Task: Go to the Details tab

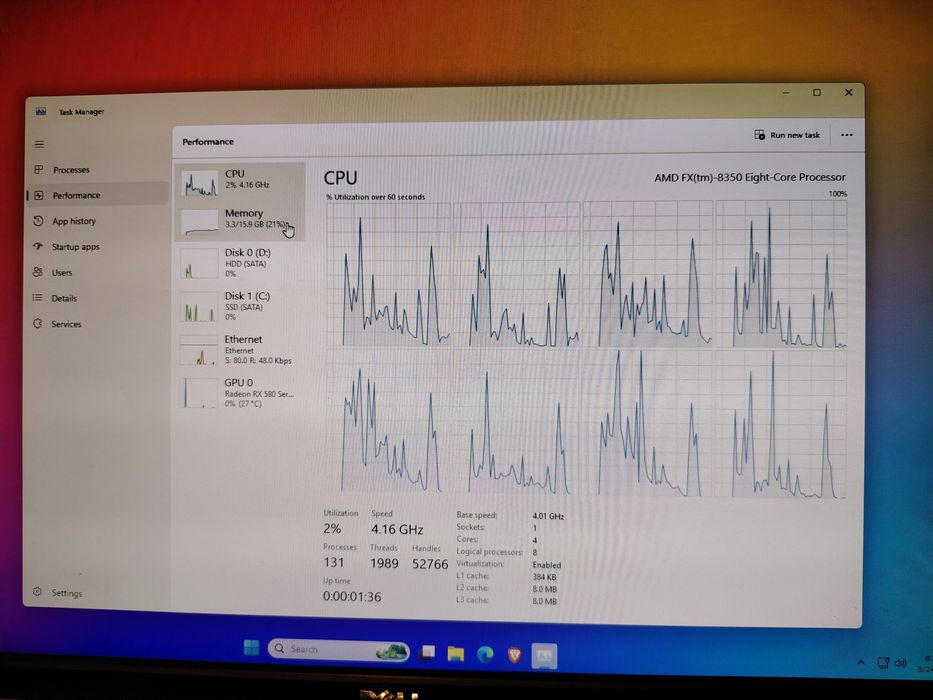Action: [97, 298]
